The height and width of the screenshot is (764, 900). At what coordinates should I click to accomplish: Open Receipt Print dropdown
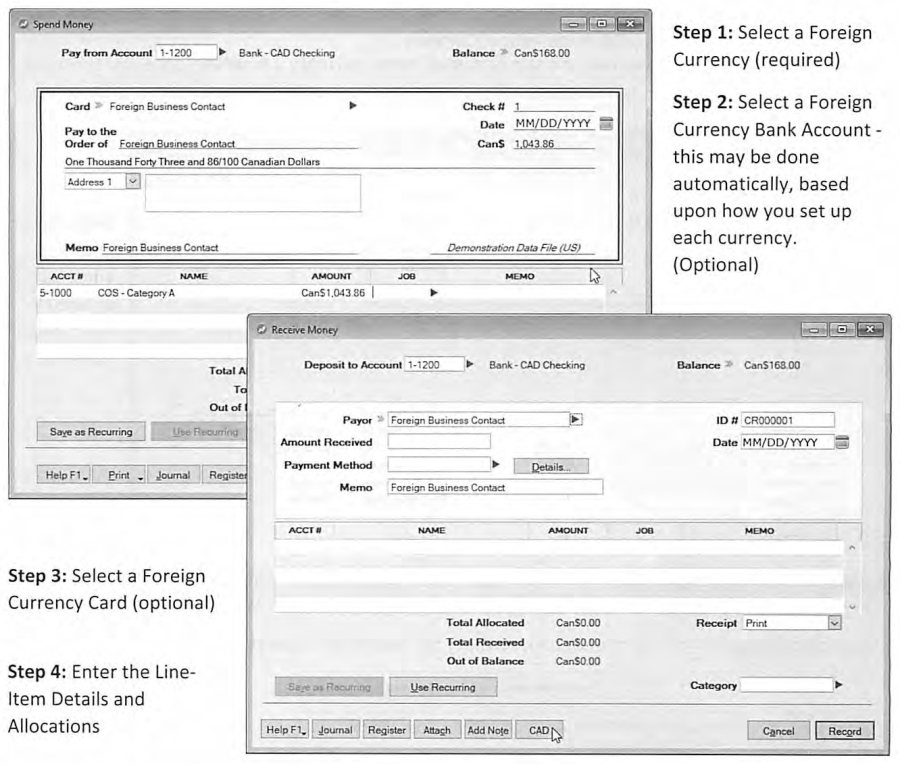click(835, 623)
